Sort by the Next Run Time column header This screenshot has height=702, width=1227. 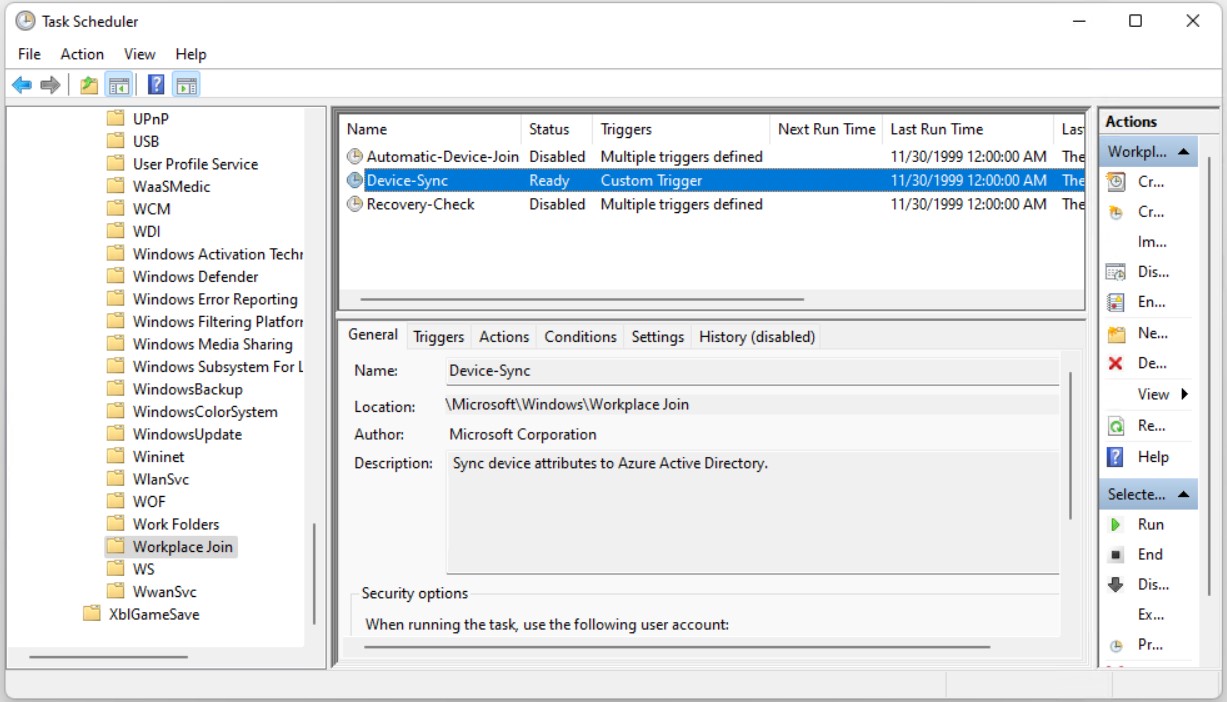826,129
